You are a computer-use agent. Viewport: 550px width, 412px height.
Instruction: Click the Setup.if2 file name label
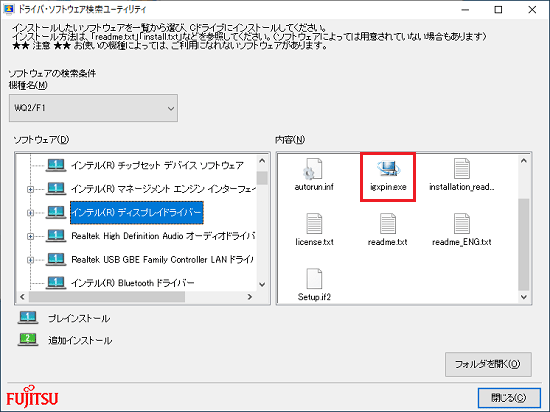(x=314, y=297)
